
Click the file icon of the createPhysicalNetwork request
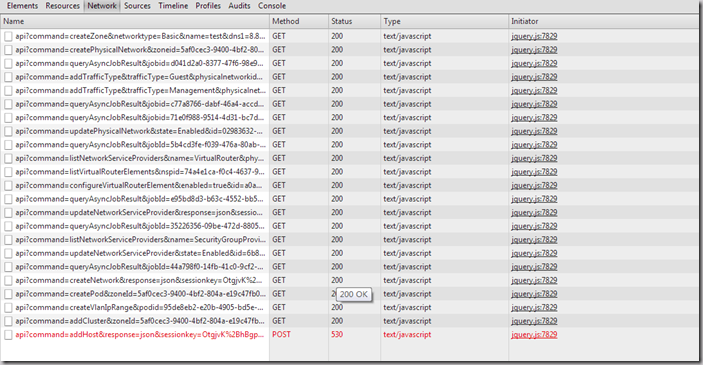point(8,50)
